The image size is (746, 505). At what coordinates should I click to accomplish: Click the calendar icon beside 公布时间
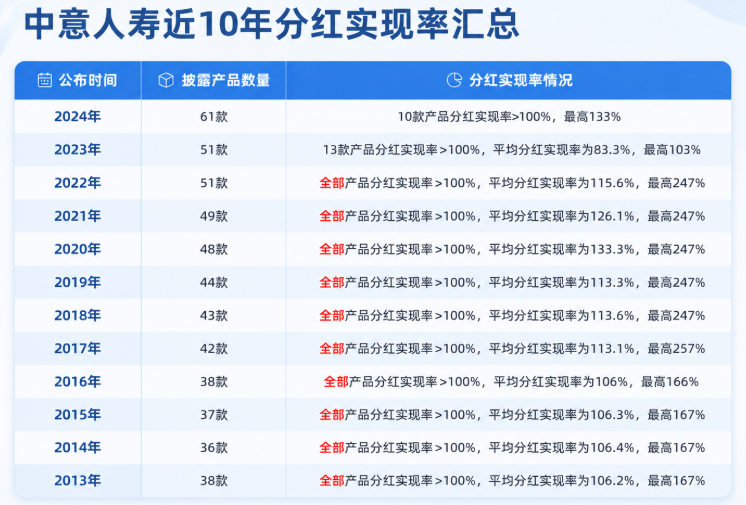[45, 80]
